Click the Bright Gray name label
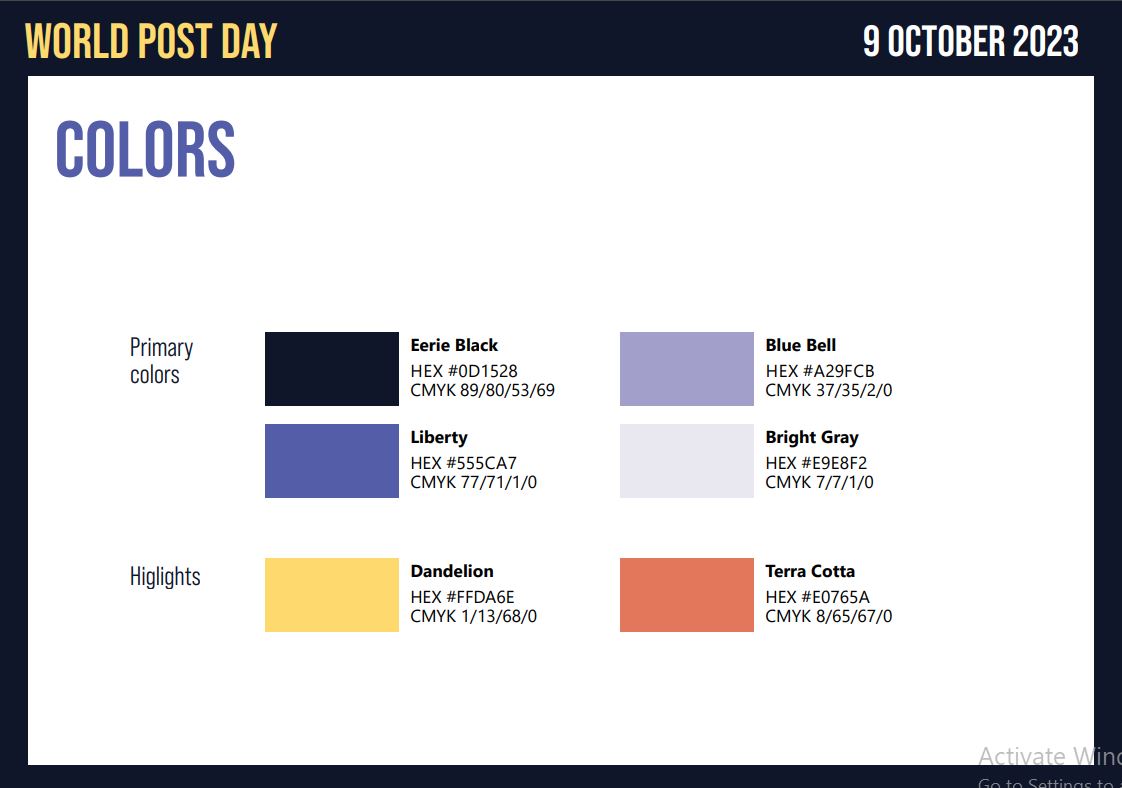This screenshot has width=1122, height=788. (811, 437)
